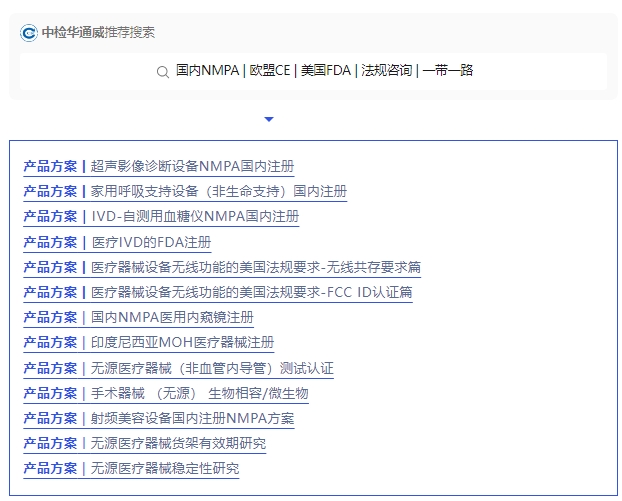The width and height of the screenshot is (622, 501).
Task: Open 射频美容设备国内注册NMPA方案 link
Action: (x=192, y=418)
